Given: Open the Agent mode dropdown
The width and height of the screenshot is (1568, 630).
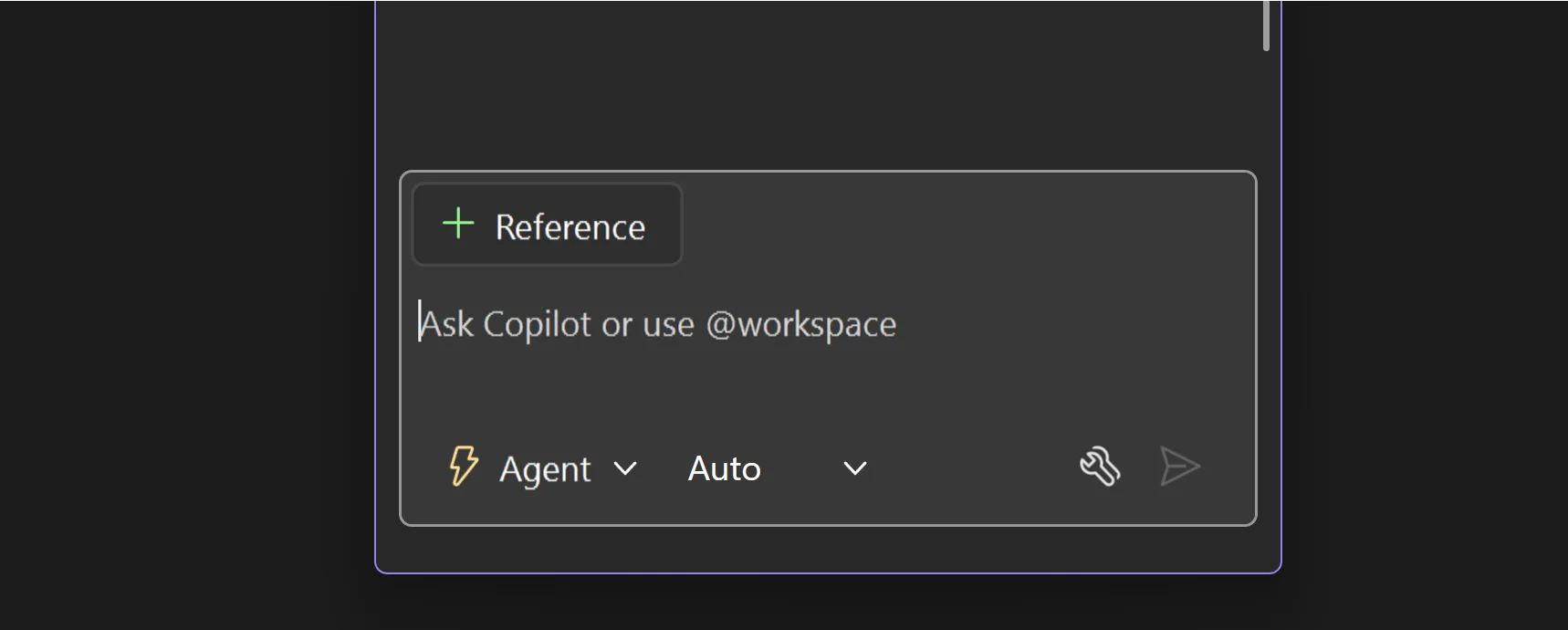Looking at the screenshot, I should [x=543, y=468].
